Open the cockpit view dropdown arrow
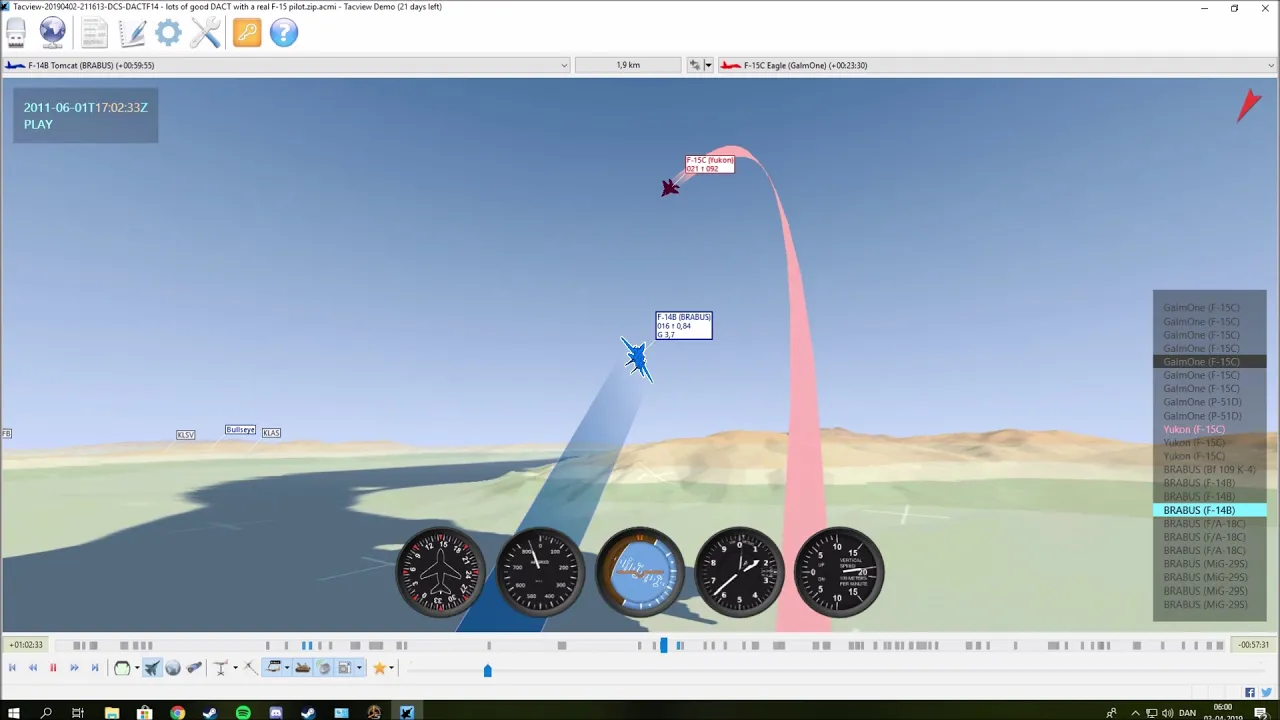This screenshot has height=720, width=1280. point(136,668)
